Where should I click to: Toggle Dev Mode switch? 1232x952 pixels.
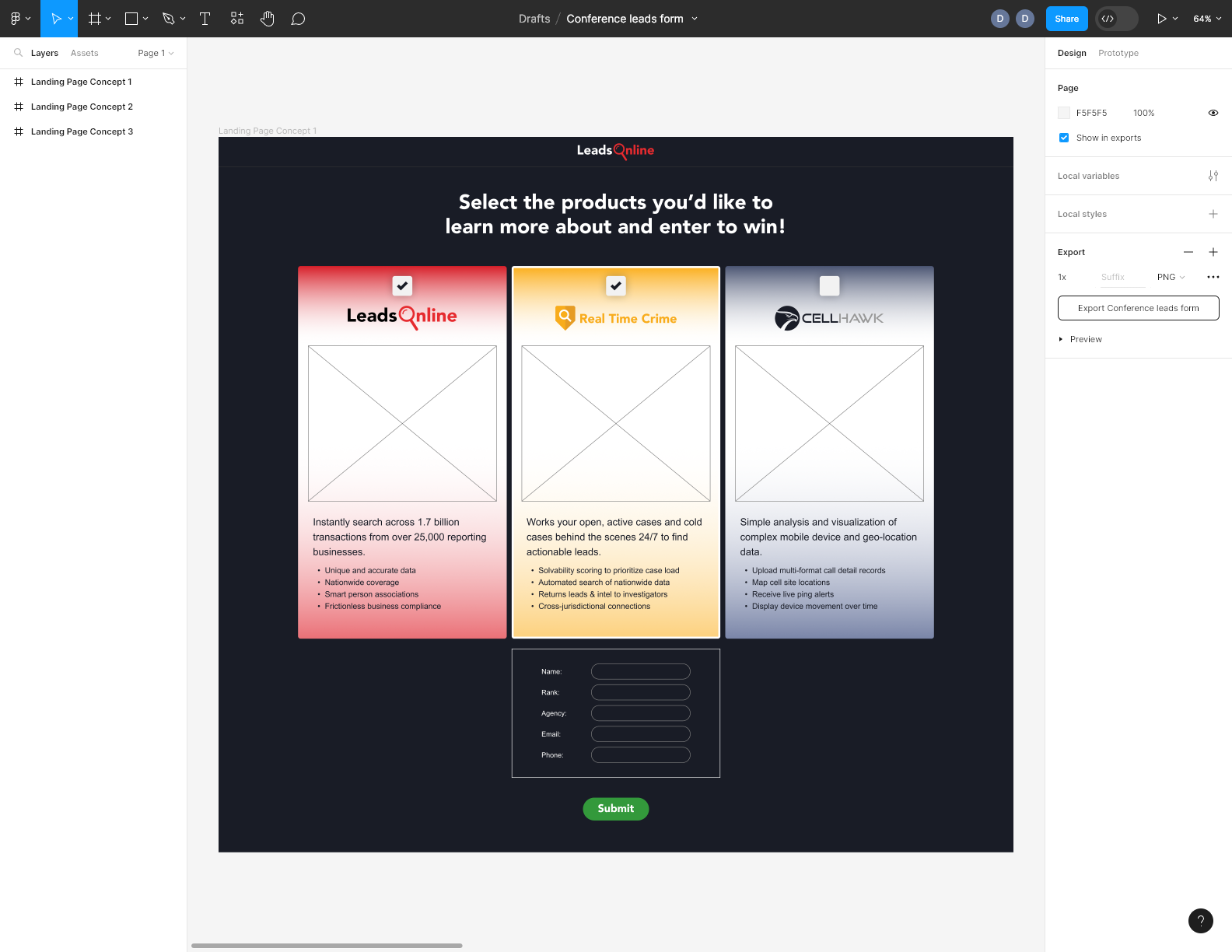1117,19
